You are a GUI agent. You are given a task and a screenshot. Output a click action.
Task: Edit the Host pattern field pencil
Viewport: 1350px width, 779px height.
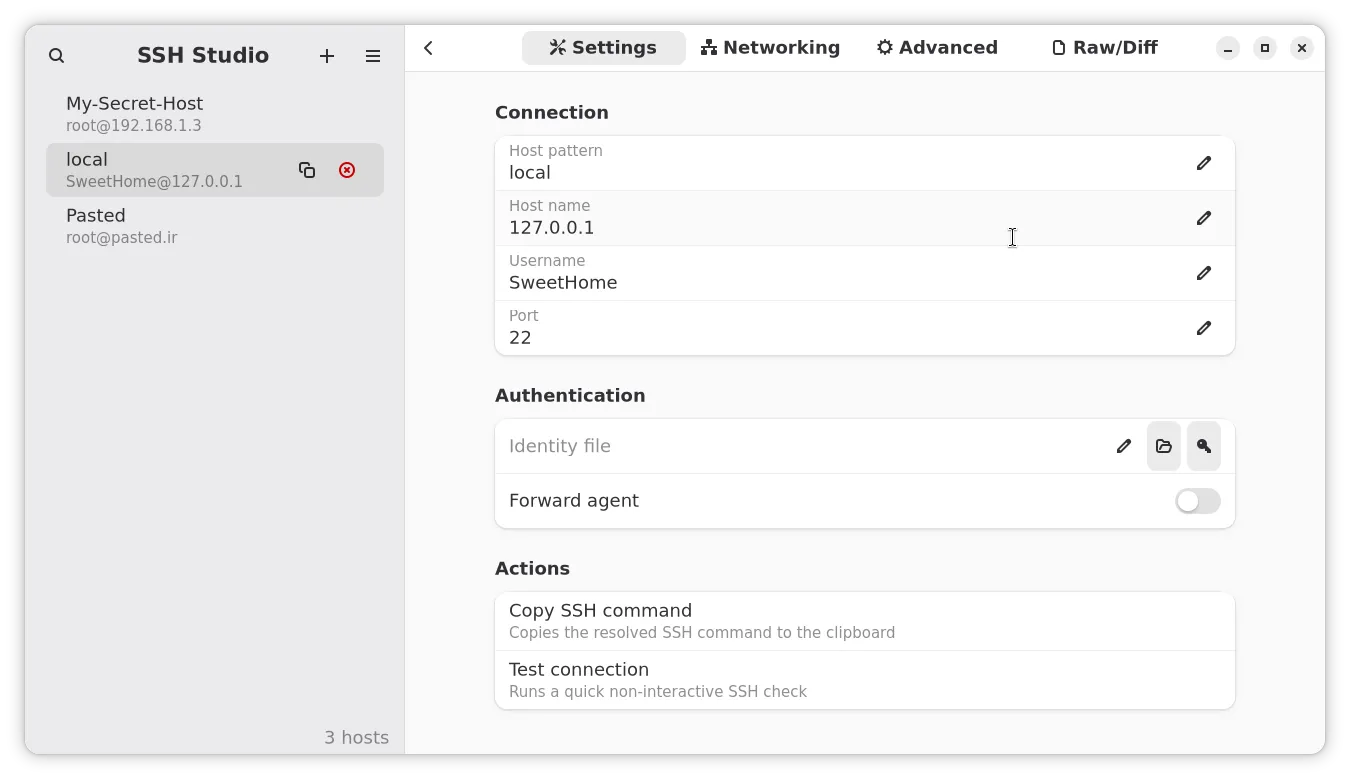click(x=1204, y=163)
